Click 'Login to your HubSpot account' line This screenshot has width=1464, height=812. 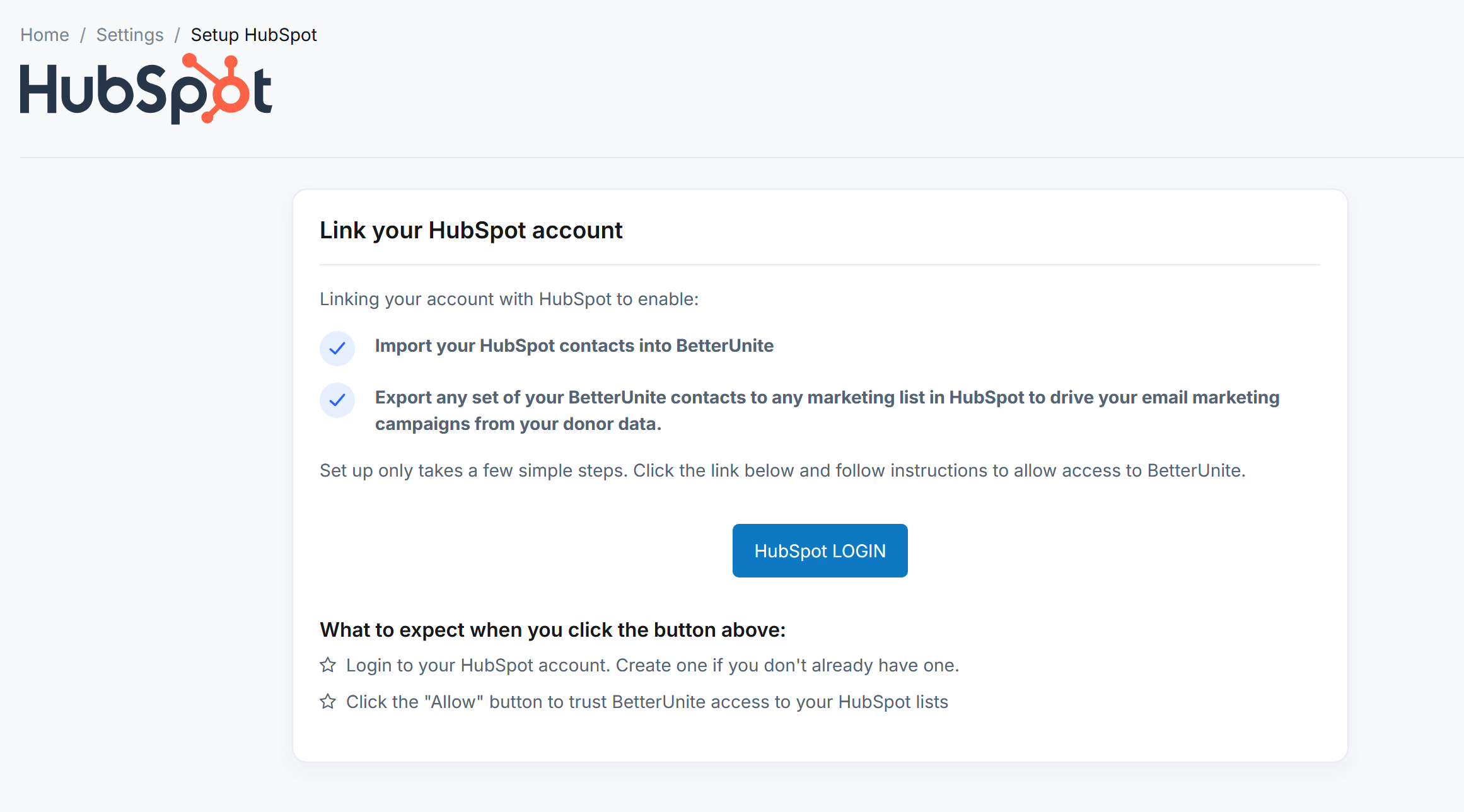[653, 665]
